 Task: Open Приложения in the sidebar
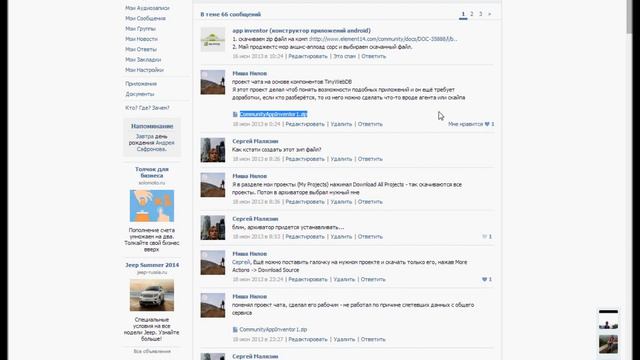(x=141, y=84)
